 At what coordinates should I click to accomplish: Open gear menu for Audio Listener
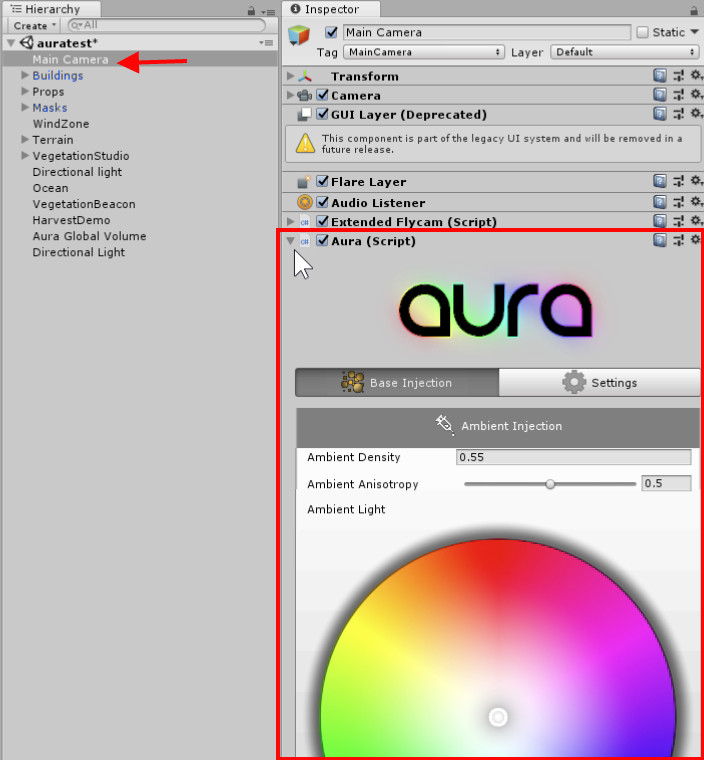click(x=696, y=201)
